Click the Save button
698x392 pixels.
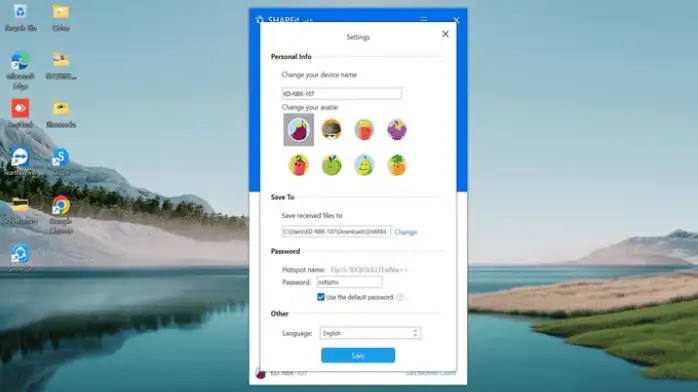click(x=358, y=356)
